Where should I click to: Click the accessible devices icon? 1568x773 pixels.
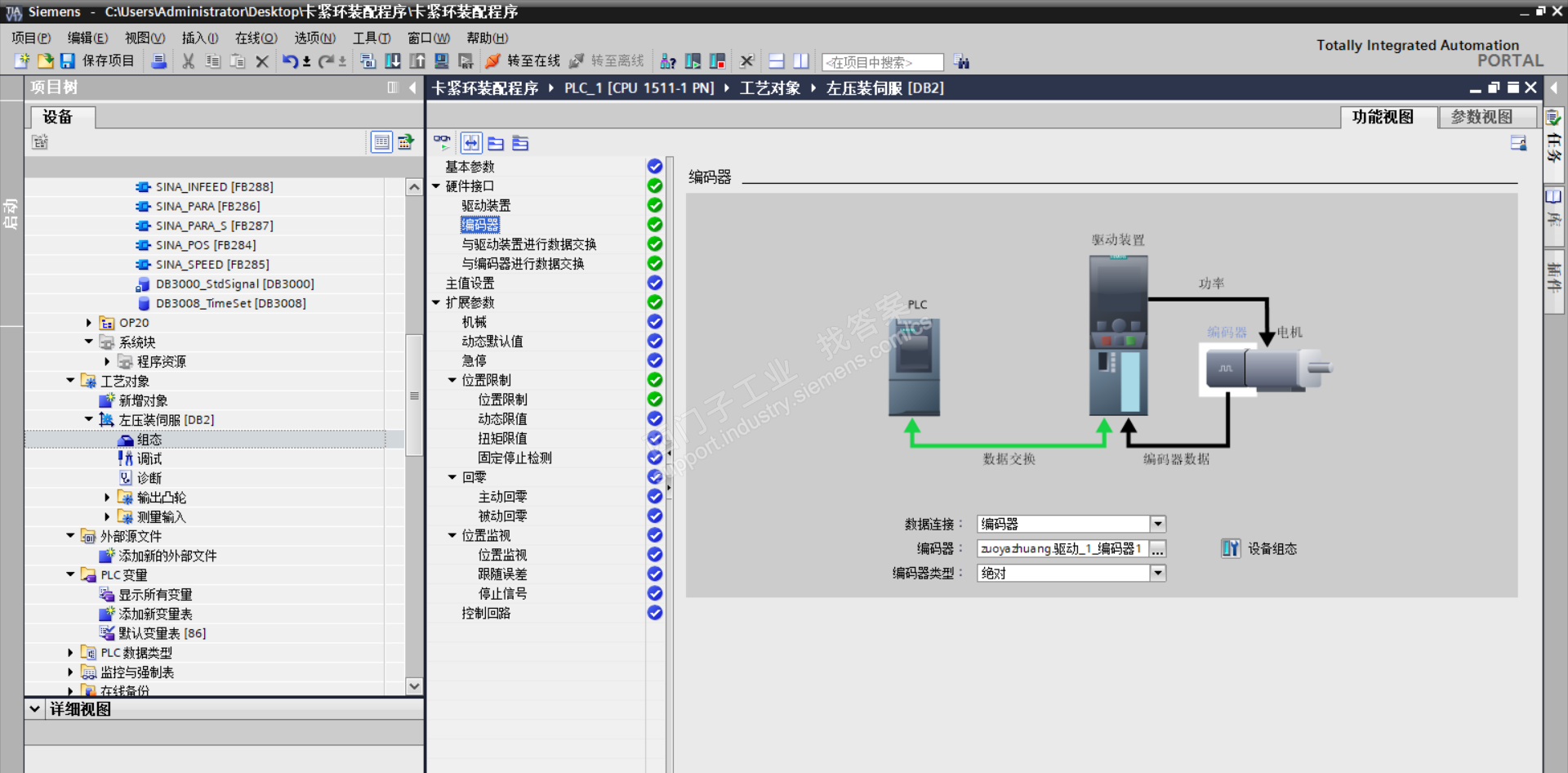click(x=668, y=61)
